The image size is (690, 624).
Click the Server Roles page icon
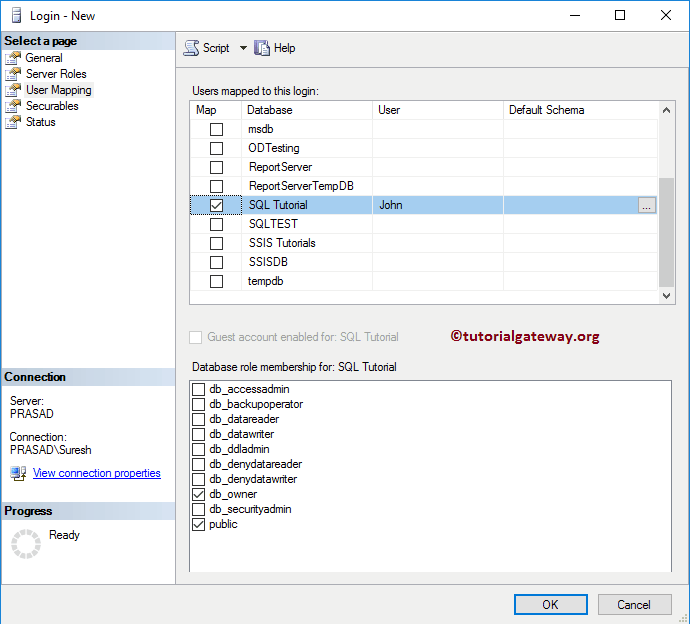coord(13,74)
